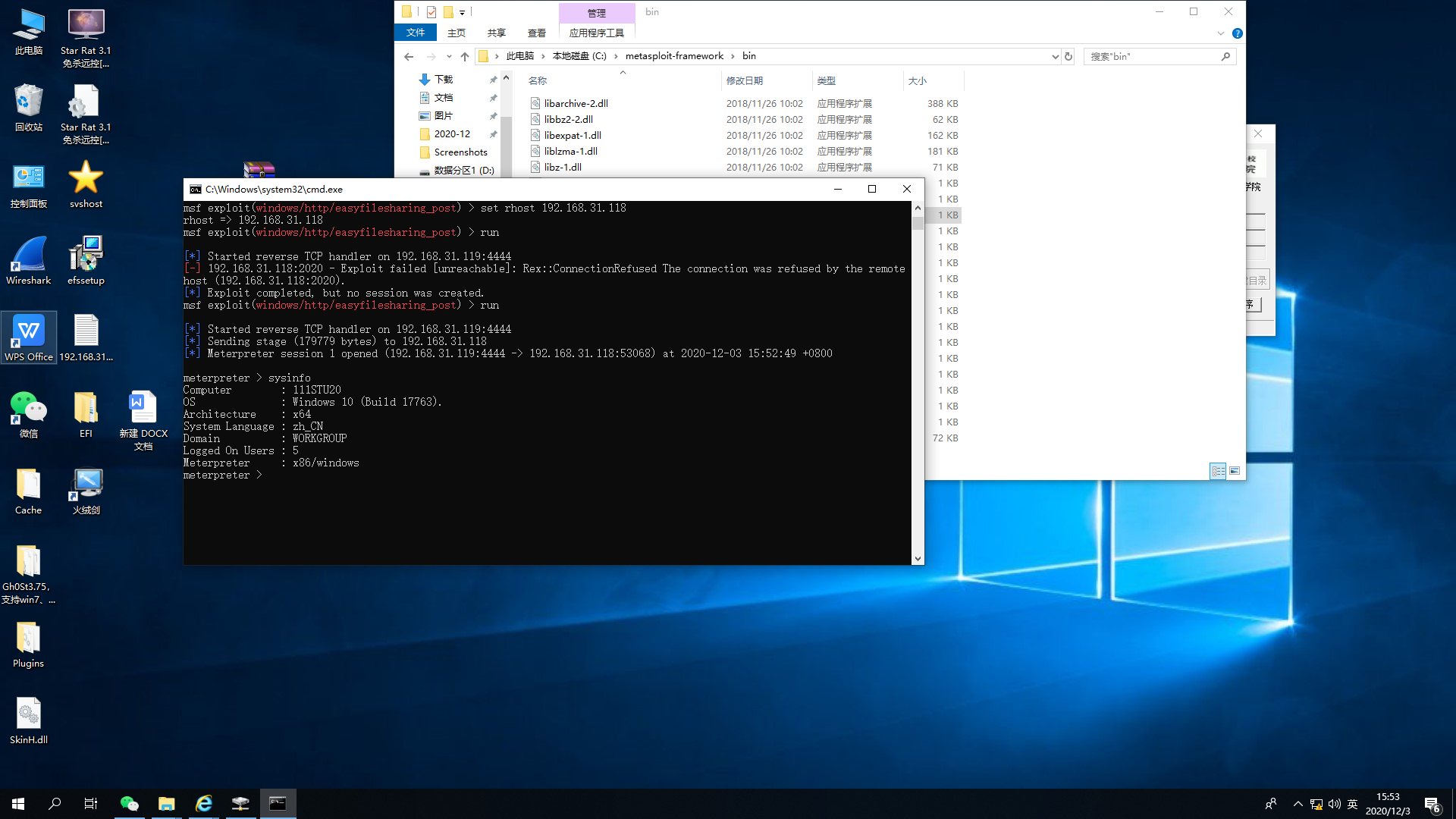Click metasploit-framework in the breadcrumb path
Screen dimensions: 1456x819
click(x=673, y=56)
